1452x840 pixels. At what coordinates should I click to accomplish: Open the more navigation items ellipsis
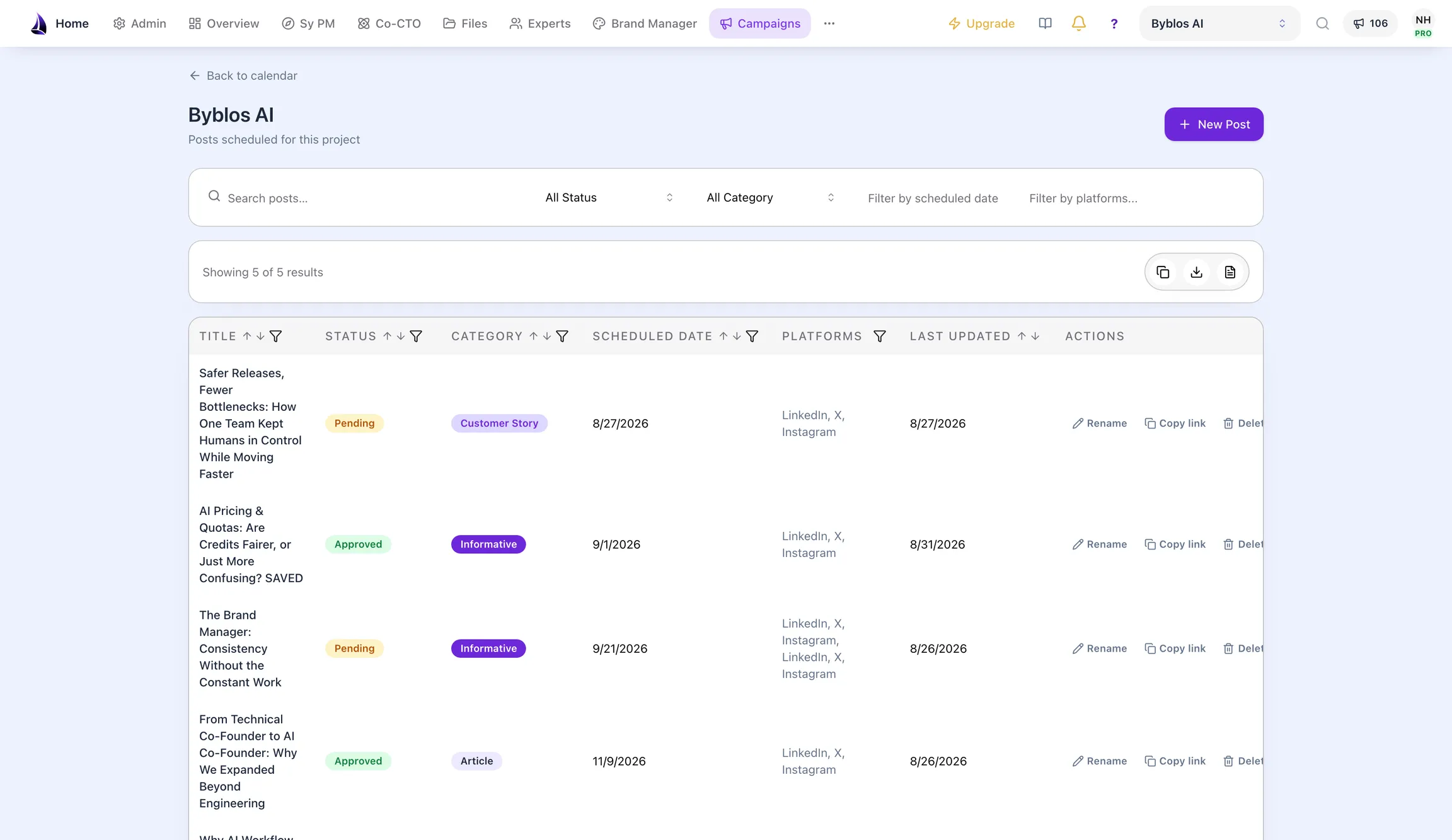[x=829, y=23]
